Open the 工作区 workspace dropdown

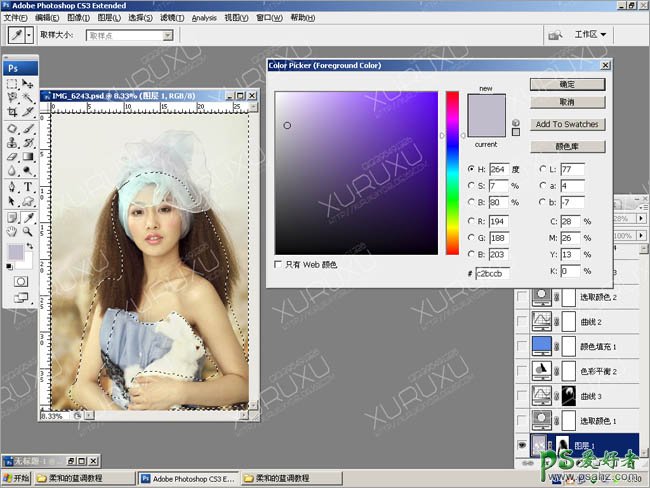[x=590, y=34]
